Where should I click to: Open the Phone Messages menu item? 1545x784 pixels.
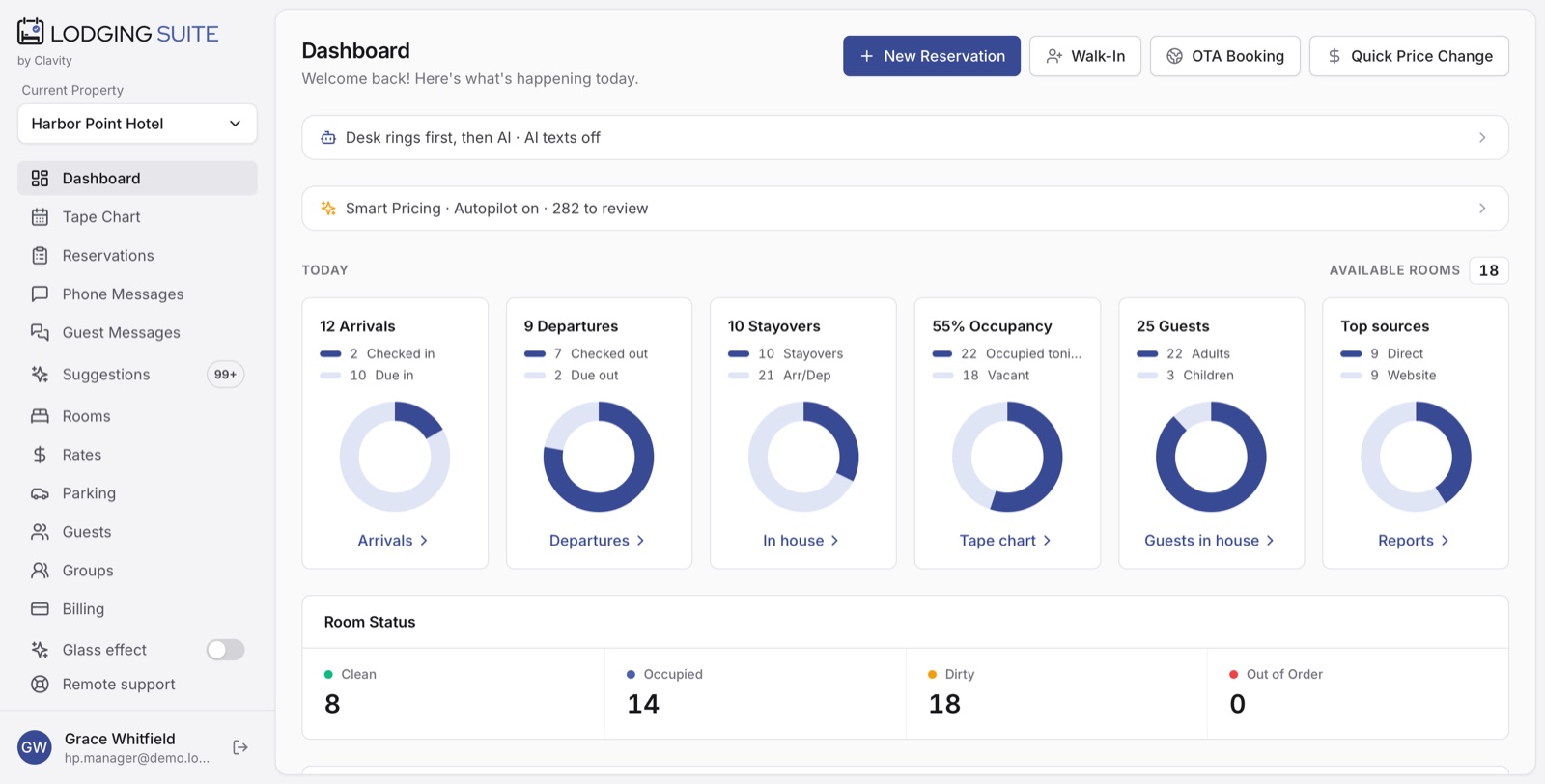click(137, 294)
